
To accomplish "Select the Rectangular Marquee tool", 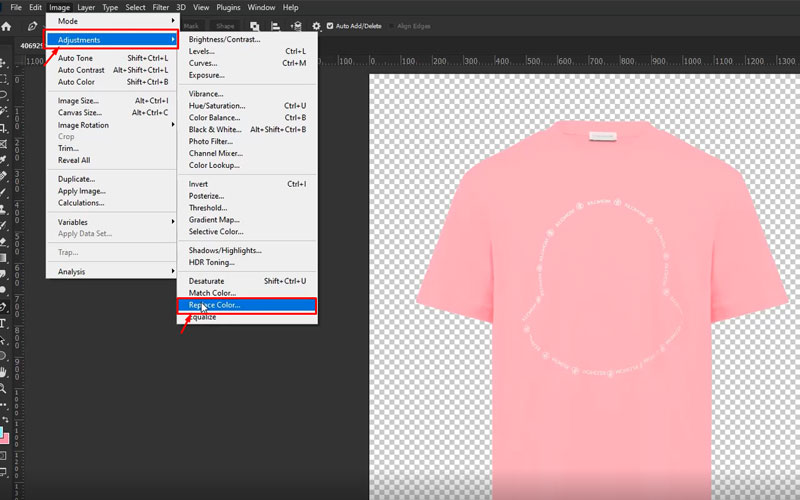I will tap(3, 79).
